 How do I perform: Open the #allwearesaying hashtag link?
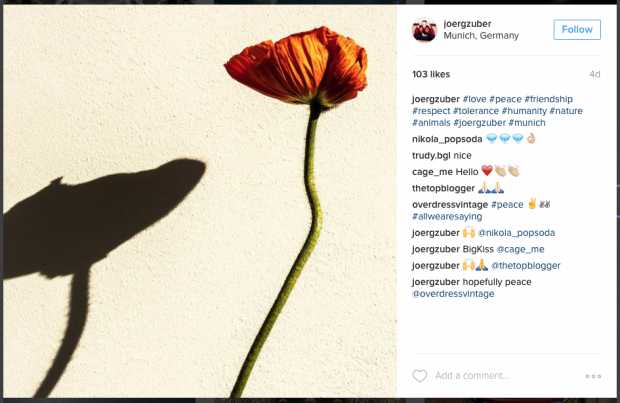pos(447,217)
